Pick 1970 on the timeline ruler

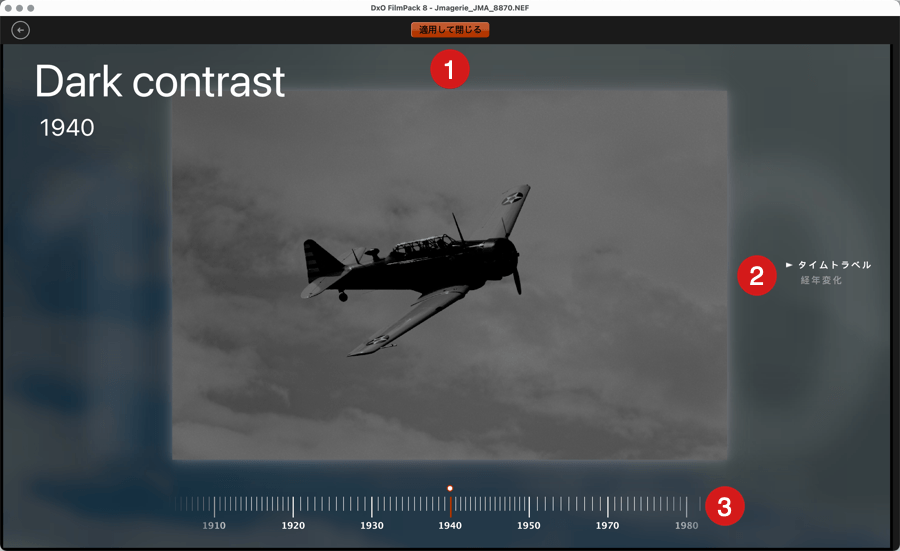[608, 525]
